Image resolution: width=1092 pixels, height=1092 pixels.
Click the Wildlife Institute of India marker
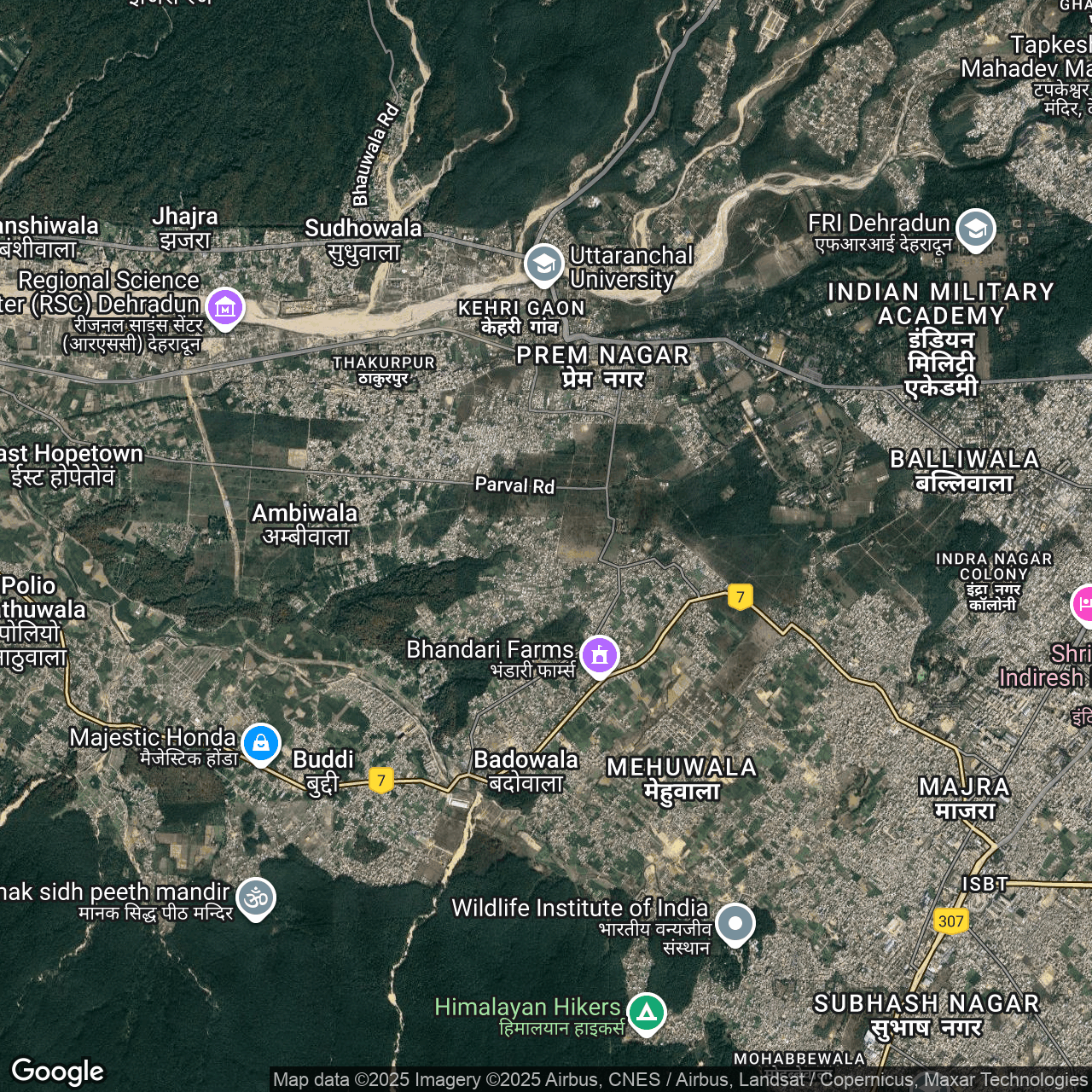click(x=735, y=923)
